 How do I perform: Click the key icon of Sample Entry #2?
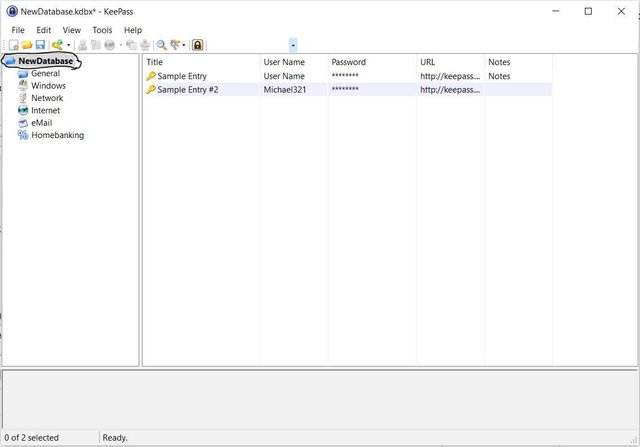[151, 89]
